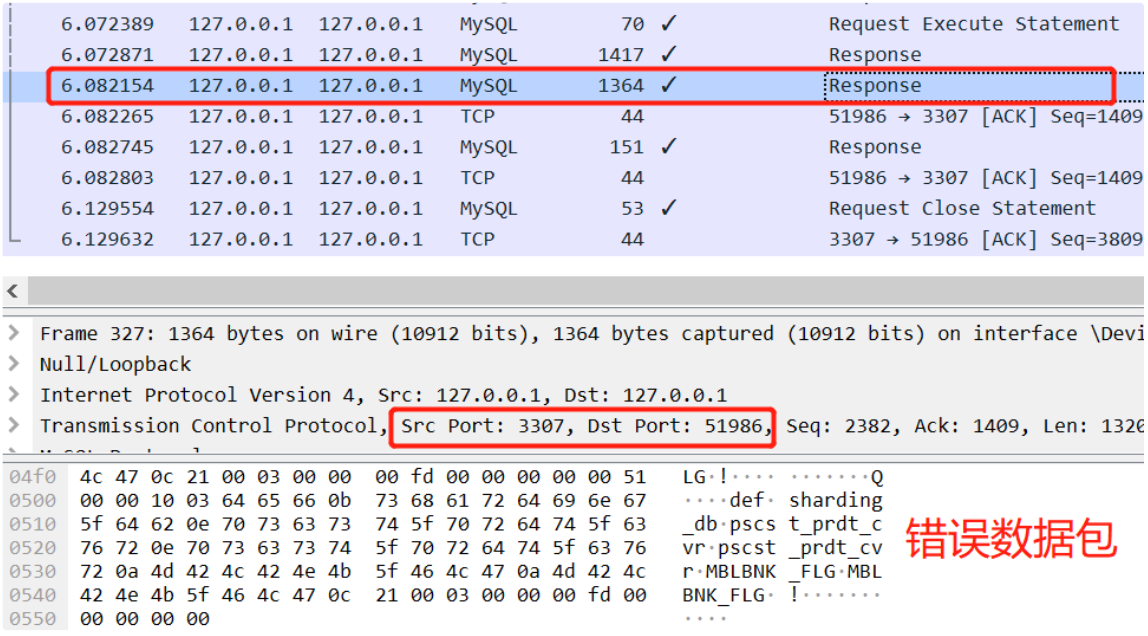
Task: Click the packet list horizontal scrollbar bar
Action: pyautogui.click(x=586, y=291)
